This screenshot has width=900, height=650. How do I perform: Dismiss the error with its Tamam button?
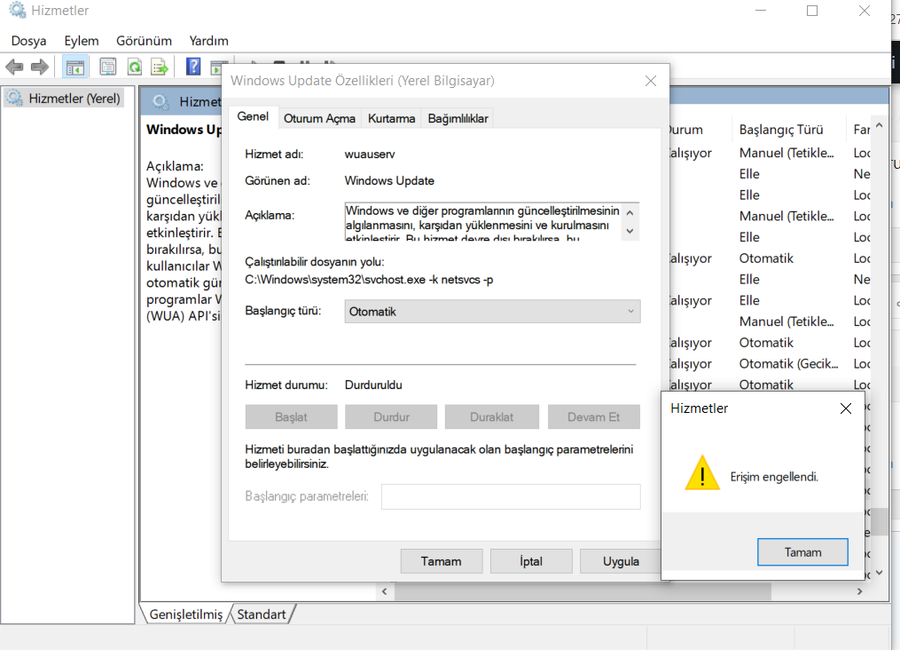802,552
